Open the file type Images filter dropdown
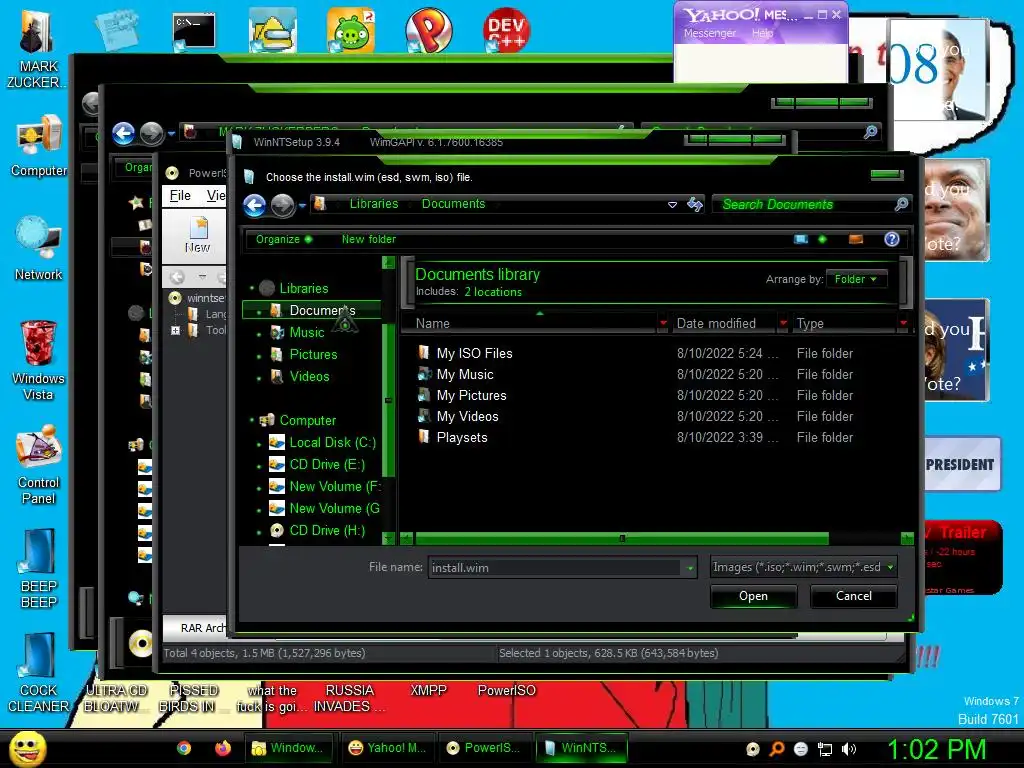Viewport: 1024px width, 768px height. [803, 567]
